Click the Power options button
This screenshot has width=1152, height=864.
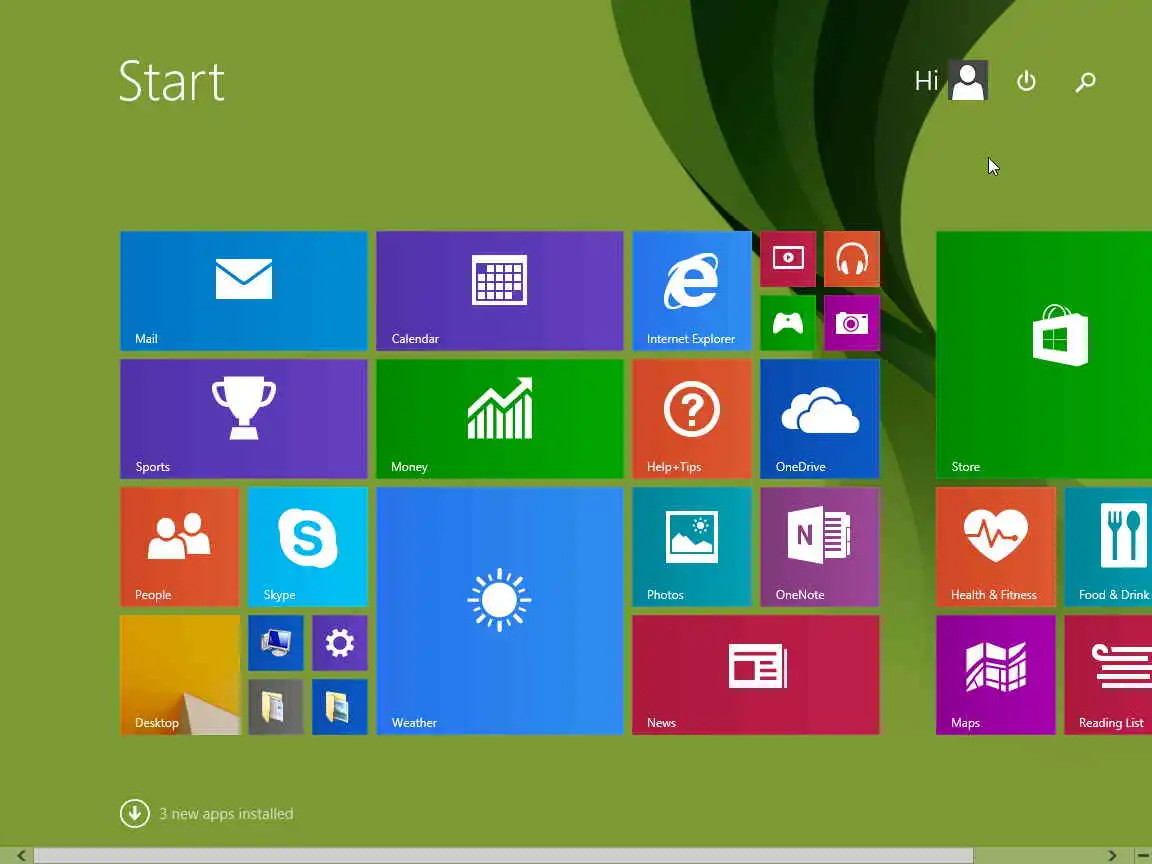(1026, 81)
